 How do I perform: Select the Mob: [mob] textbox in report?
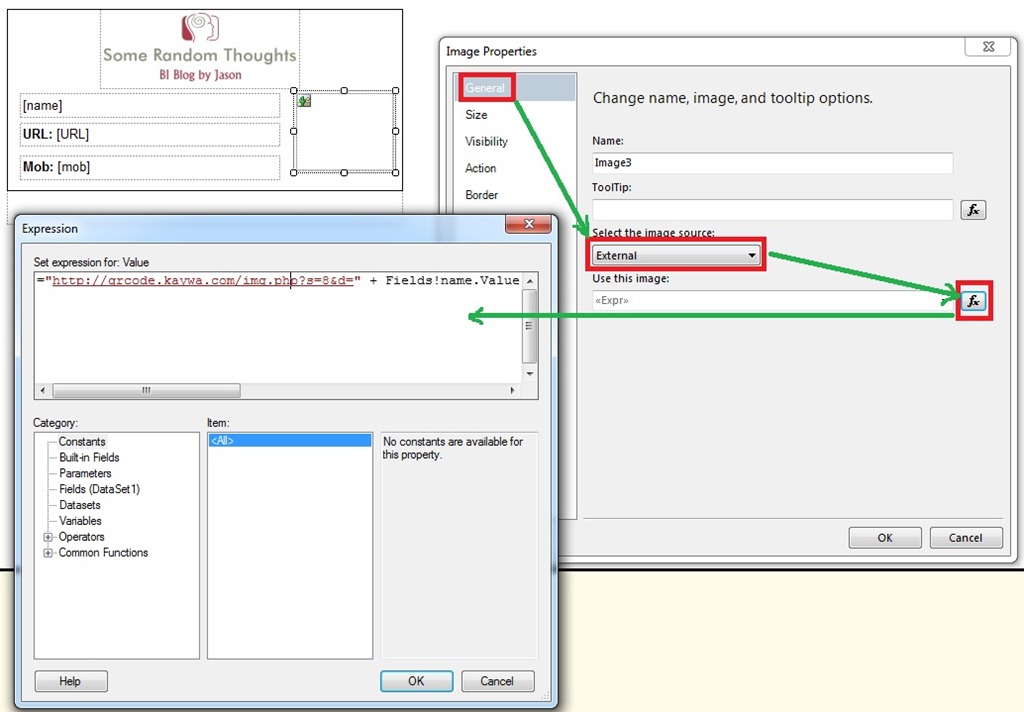click(x=150, y=167)
